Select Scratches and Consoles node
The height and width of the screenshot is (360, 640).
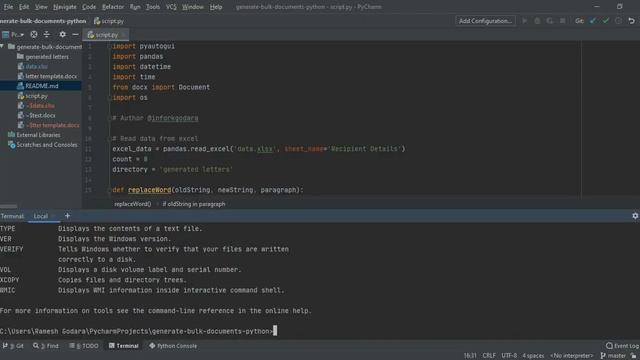47,145
